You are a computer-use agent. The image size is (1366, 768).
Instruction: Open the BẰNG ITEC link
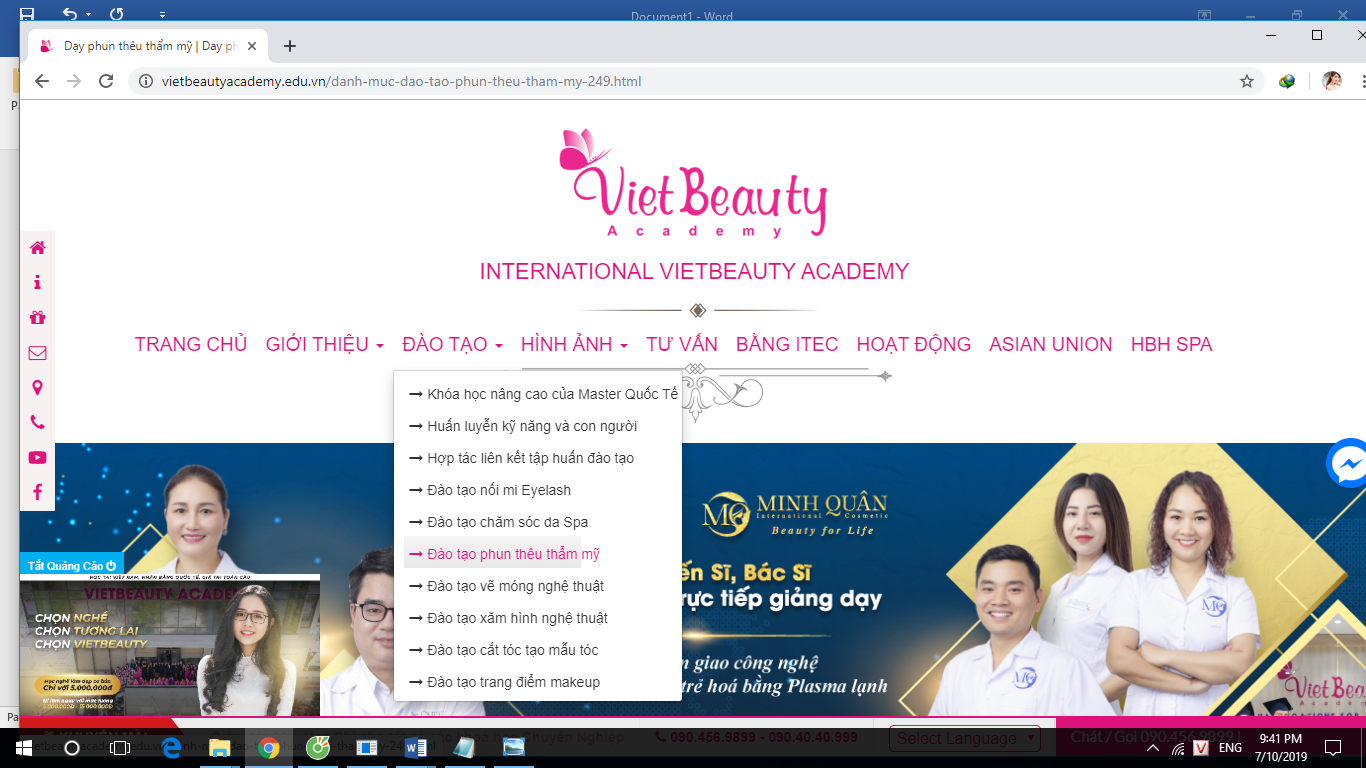pos(786,345)
